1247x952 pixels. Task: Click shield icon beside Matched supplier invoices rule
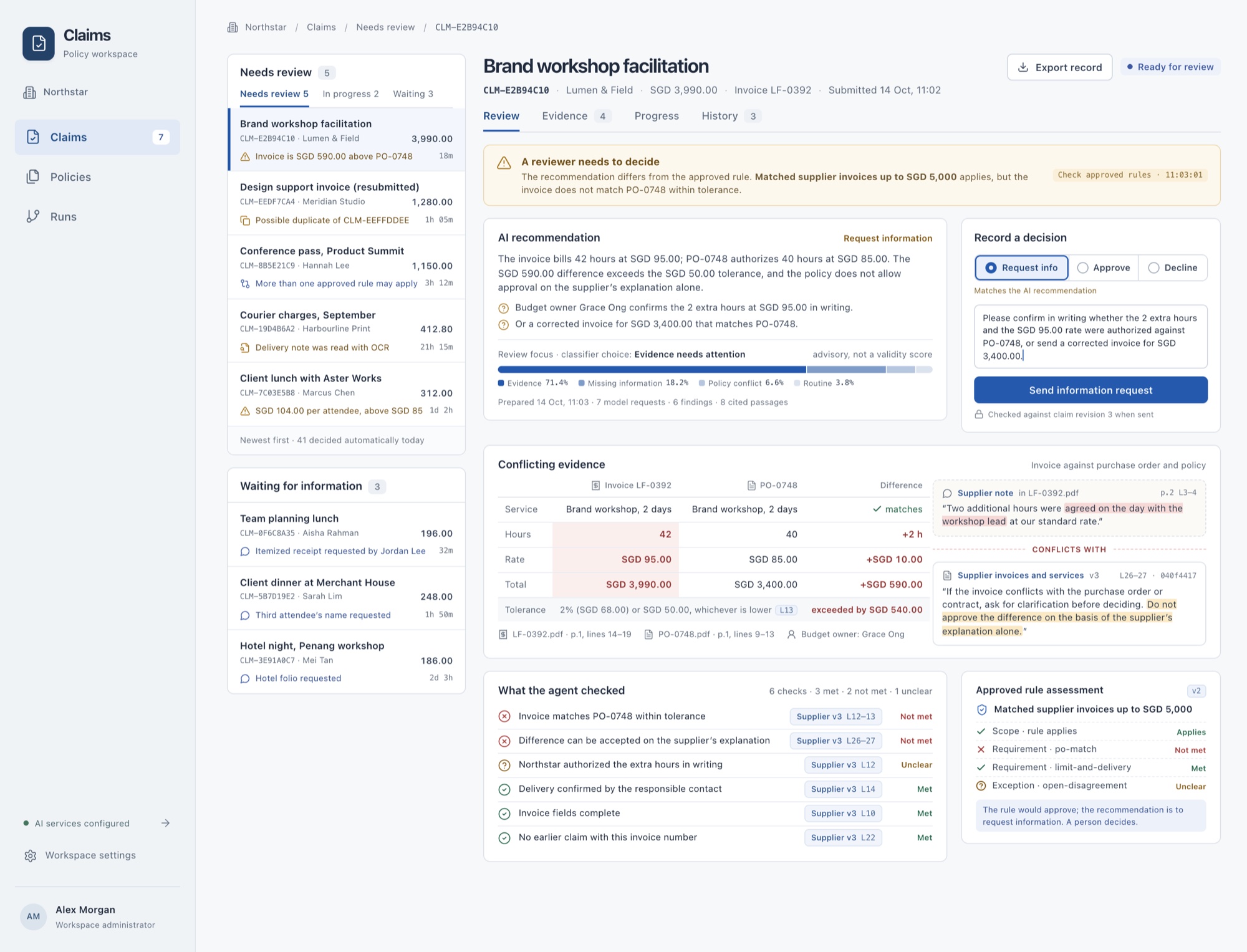tap(982, 709)
